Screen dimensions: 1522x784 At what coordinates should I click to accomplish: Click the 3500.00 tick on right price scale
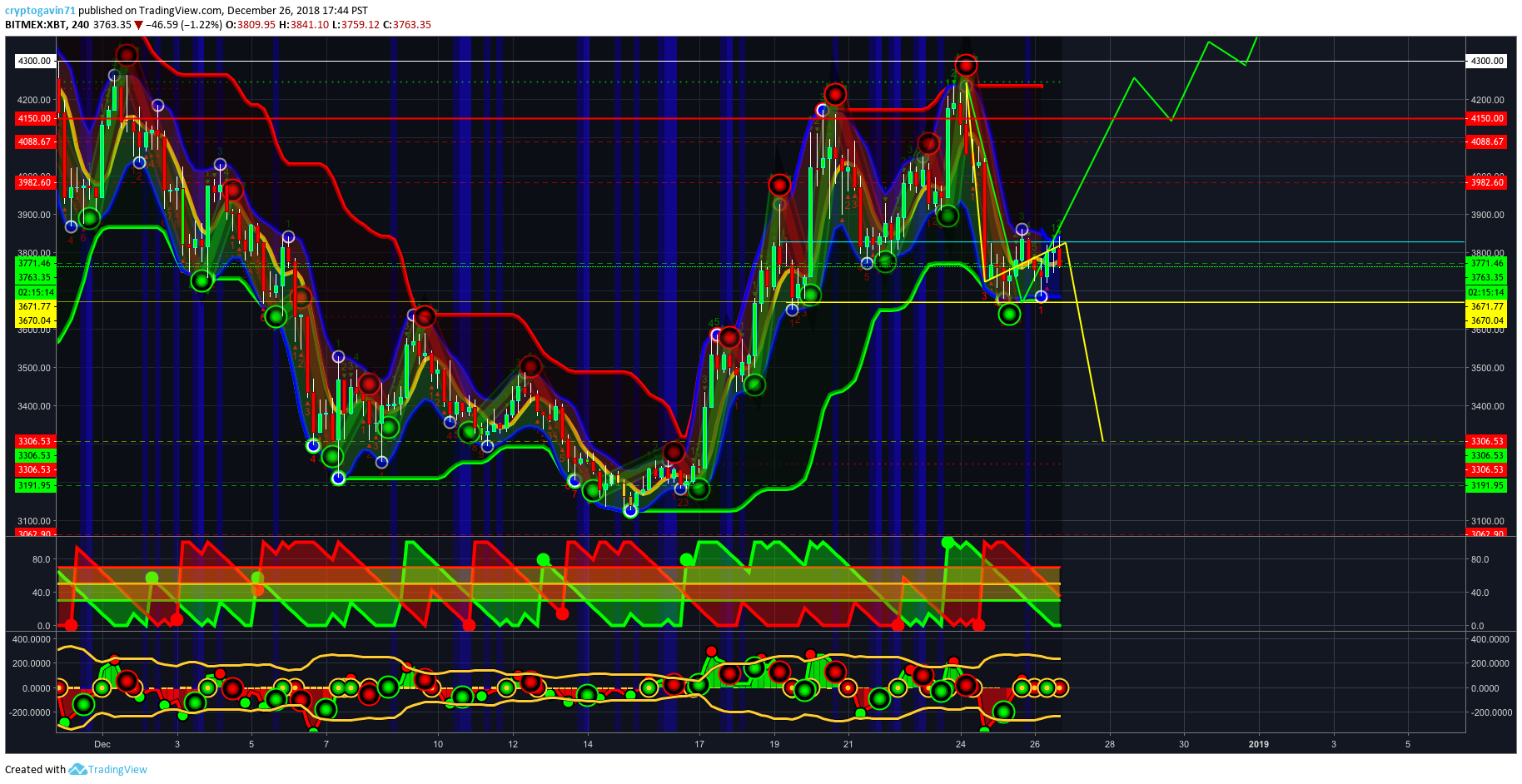[1487, 368]
